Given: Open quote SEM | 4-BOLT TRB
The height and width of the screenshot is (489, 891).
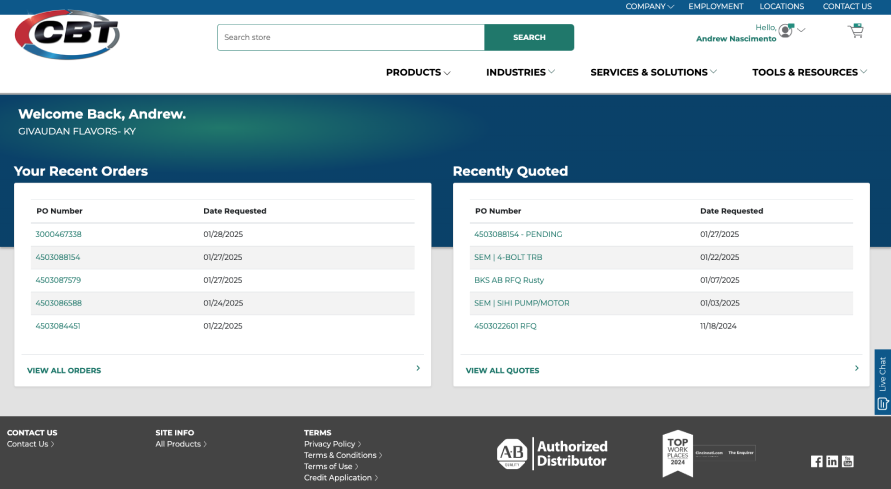Looking at the screenshot, I should [508, 257].
